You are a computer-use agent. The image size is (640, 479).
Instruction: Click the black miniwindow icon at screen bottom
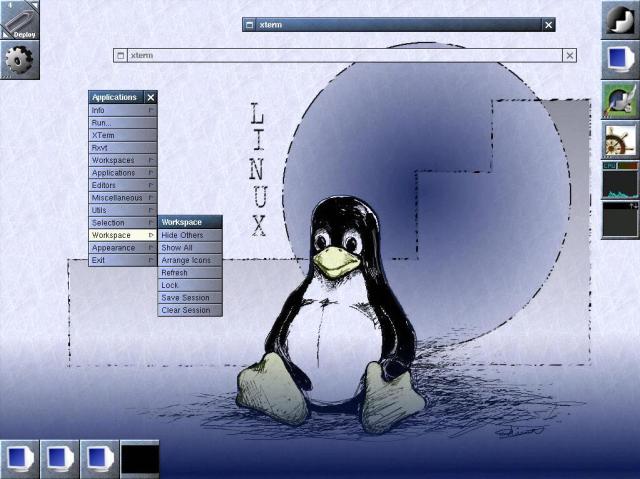coord(140,458)
